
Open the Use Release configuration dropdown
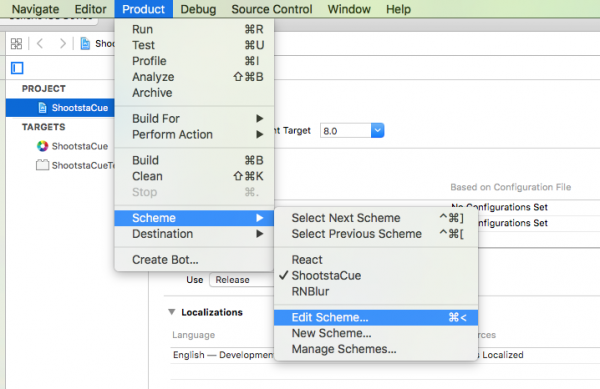point(242,280)
